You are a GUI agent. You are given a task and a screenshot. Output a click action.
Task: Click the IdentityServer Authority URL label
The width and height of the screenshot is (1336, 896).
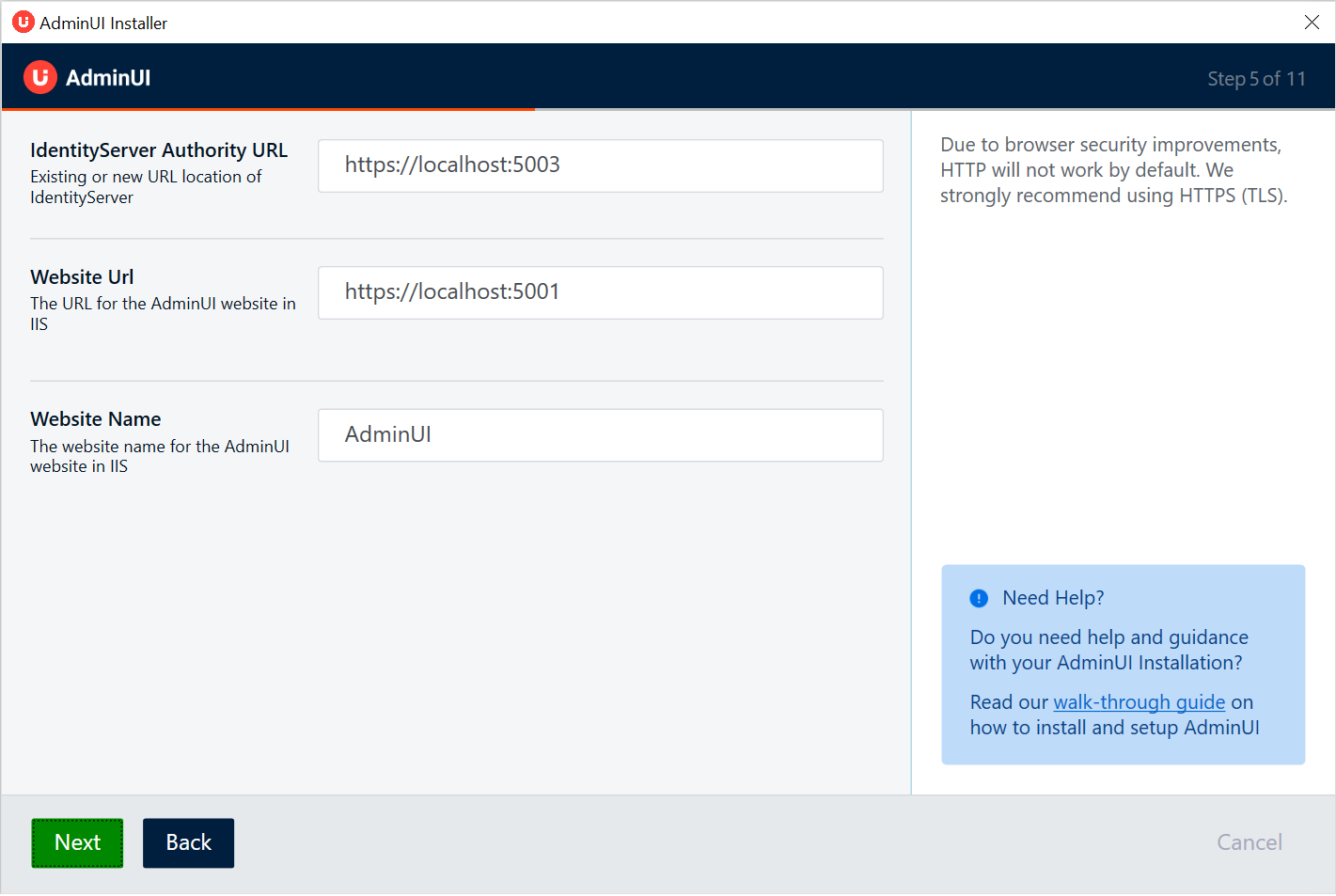click(x=158, y=149)
